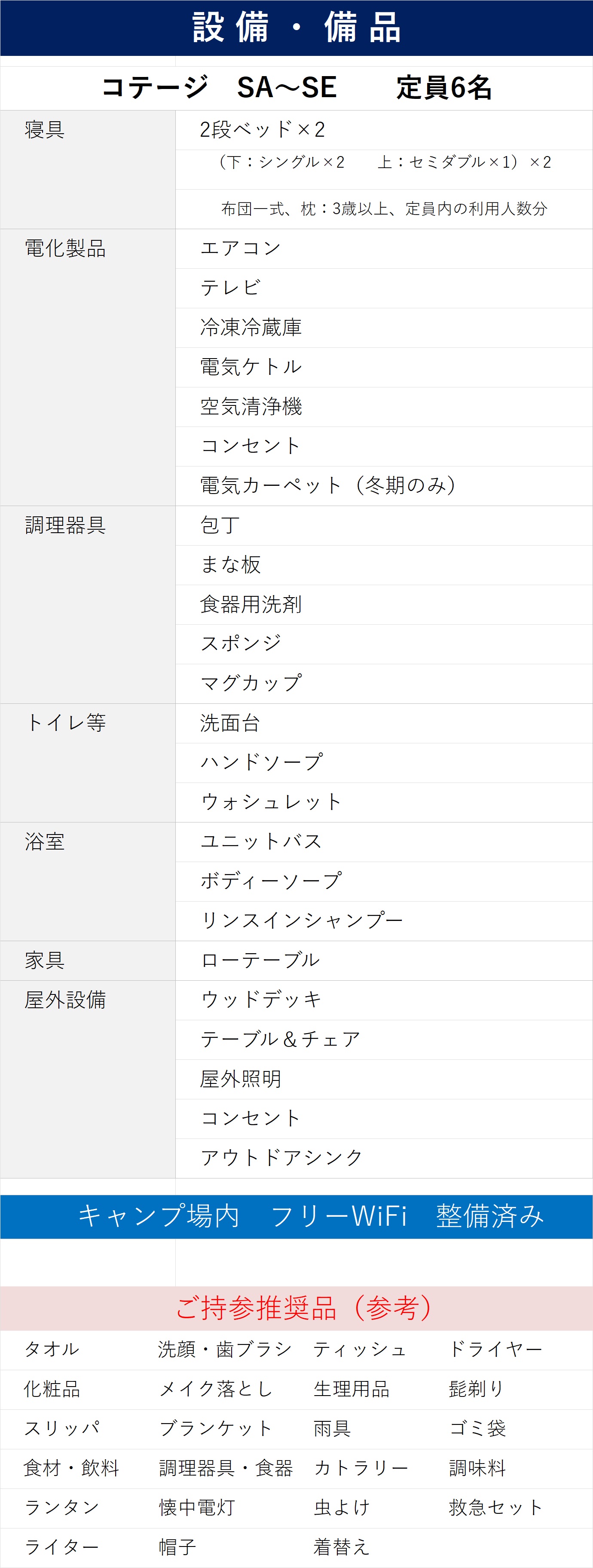
Task: Select the 調理器具 category label
Action: click(x=65, y=525)
